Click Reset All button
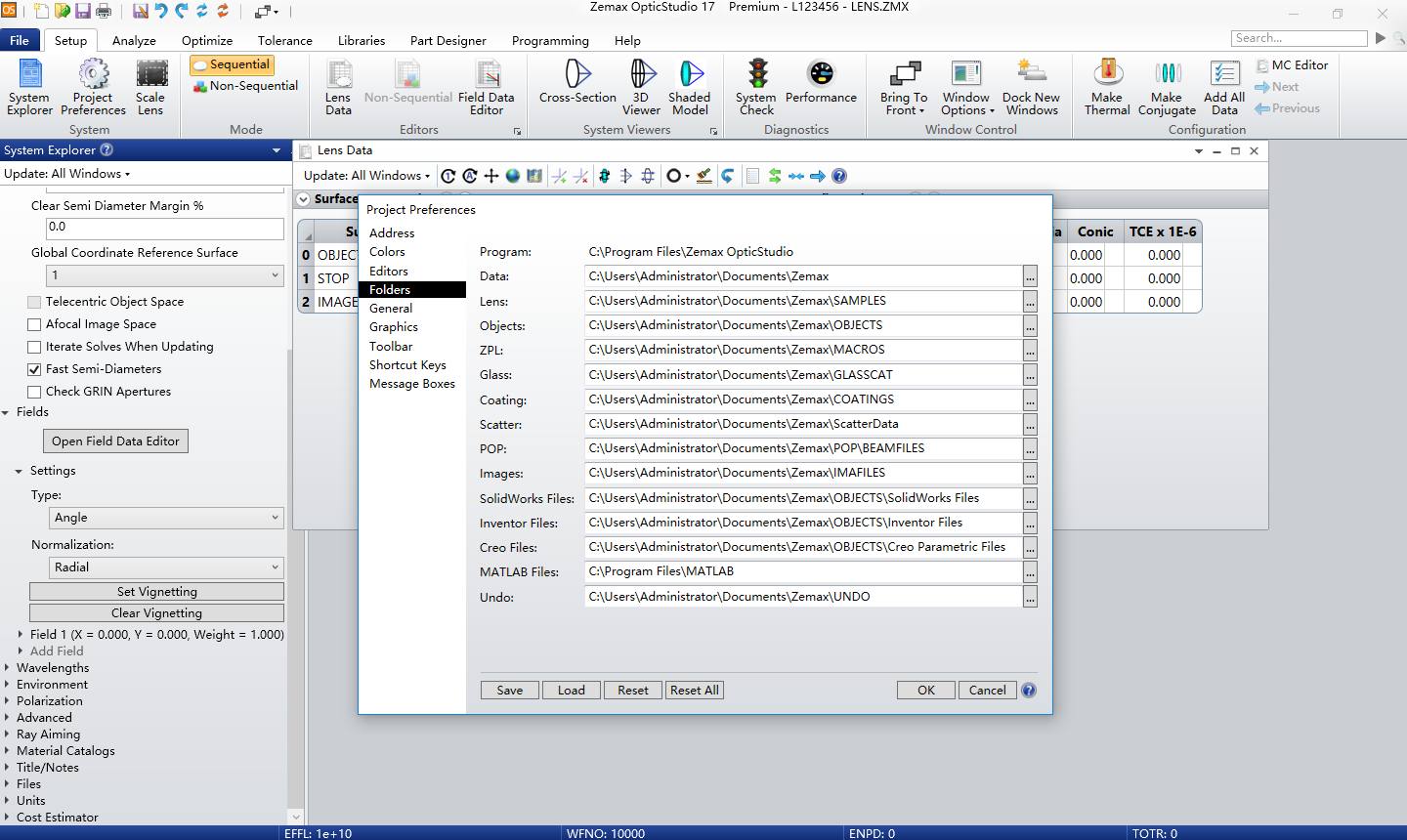This screenshot has width=1407, height=840. point(695,691)
